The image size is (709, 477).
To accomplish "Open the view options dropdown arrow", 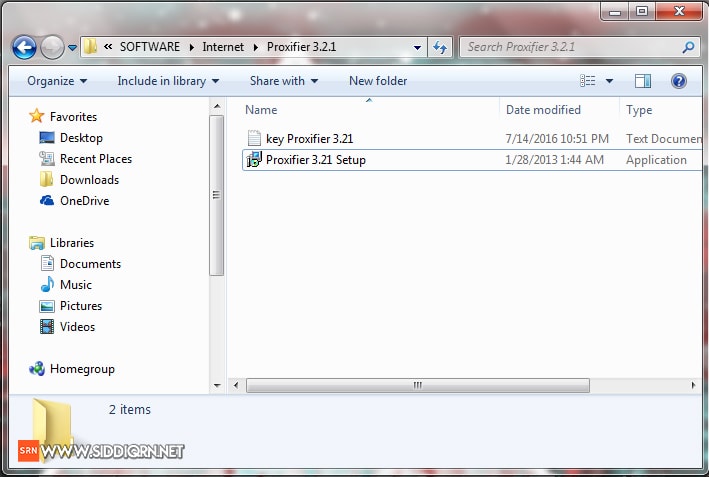I will [x=610, y=81].
